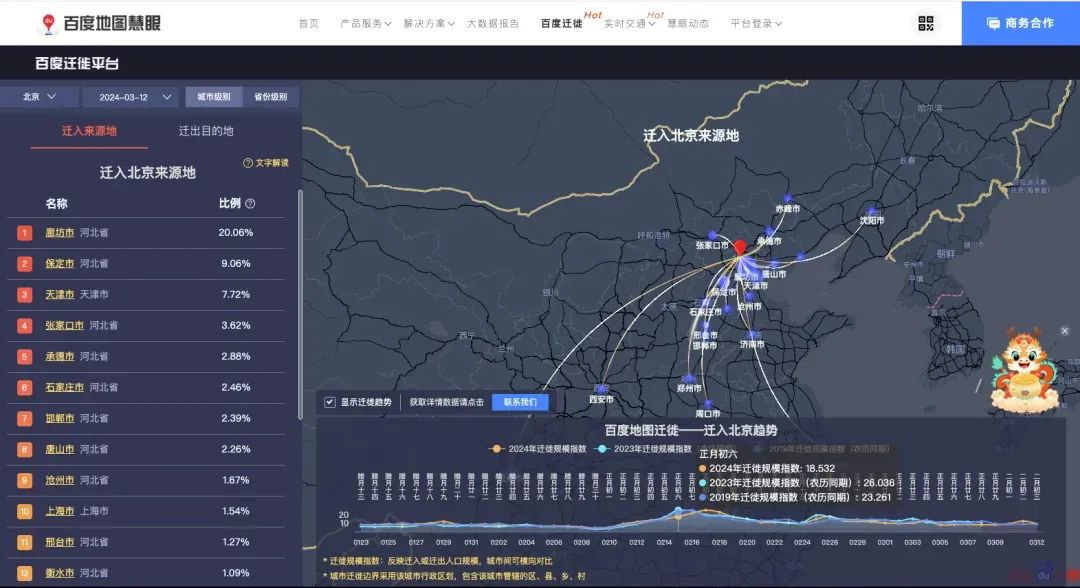
Task: Toggle the 2024年迁徙规模指数 legend
Action: [537, 449]
